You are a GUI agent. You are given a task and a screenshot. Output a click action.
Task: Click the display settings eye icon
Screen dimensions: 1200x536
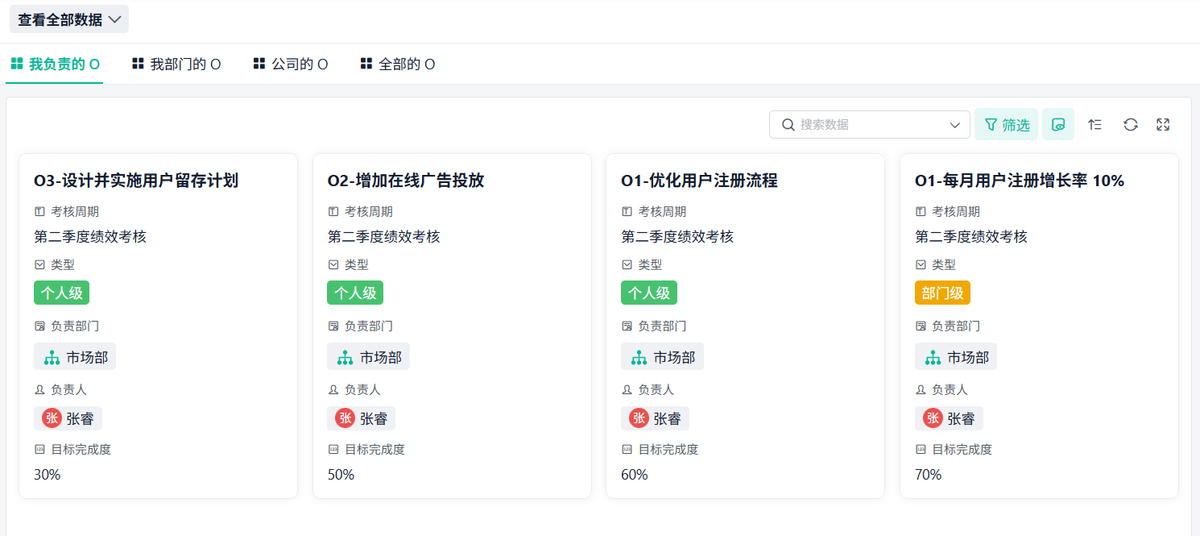click(x=1058, y=125)
